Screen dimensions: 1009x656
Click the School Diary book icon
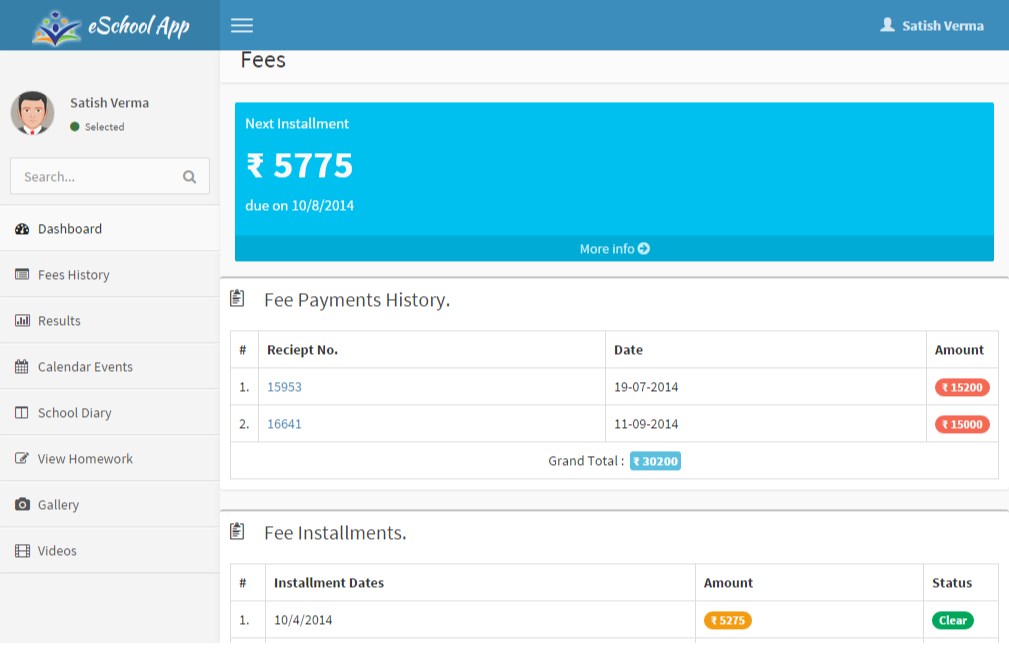(x=22, y=413)
